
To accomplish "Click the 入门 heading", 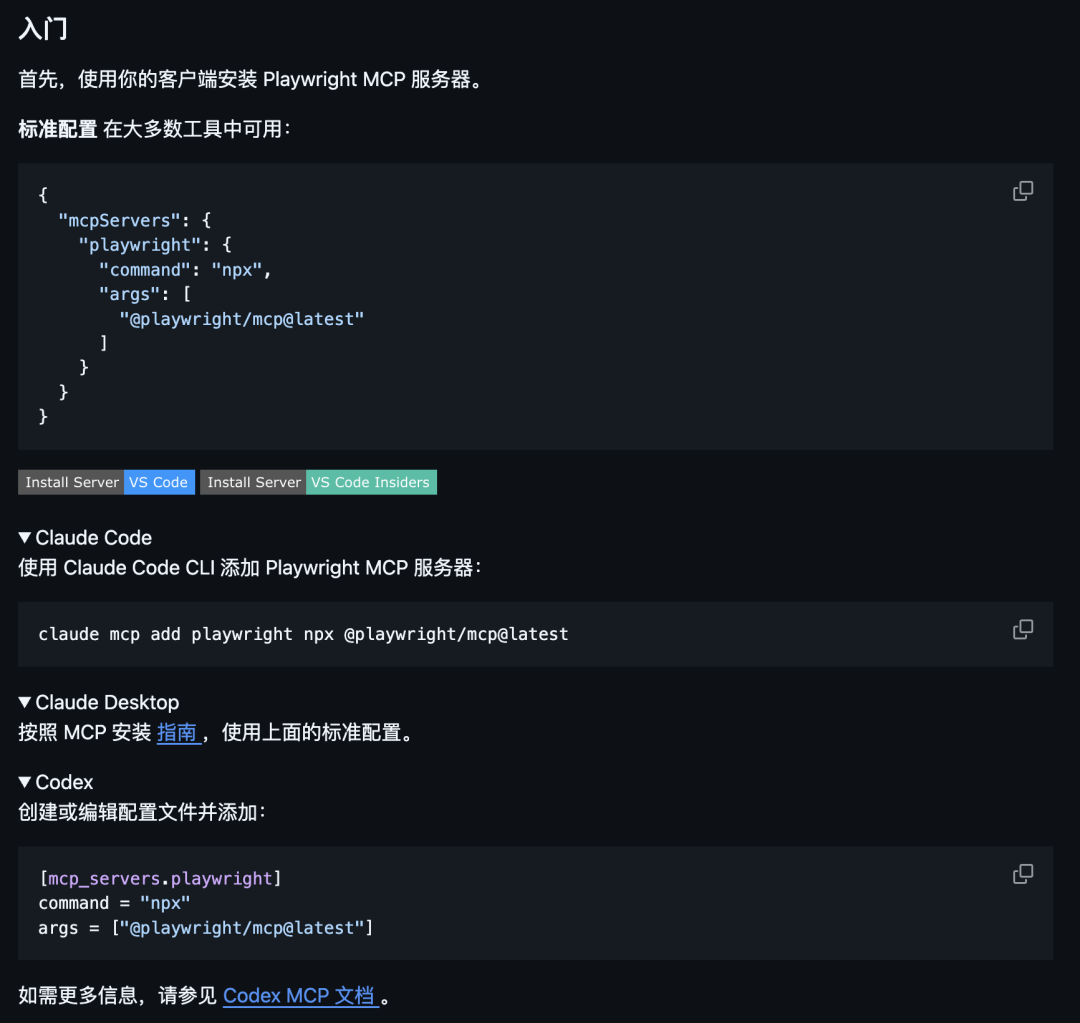I will click(x=43, y=28).
